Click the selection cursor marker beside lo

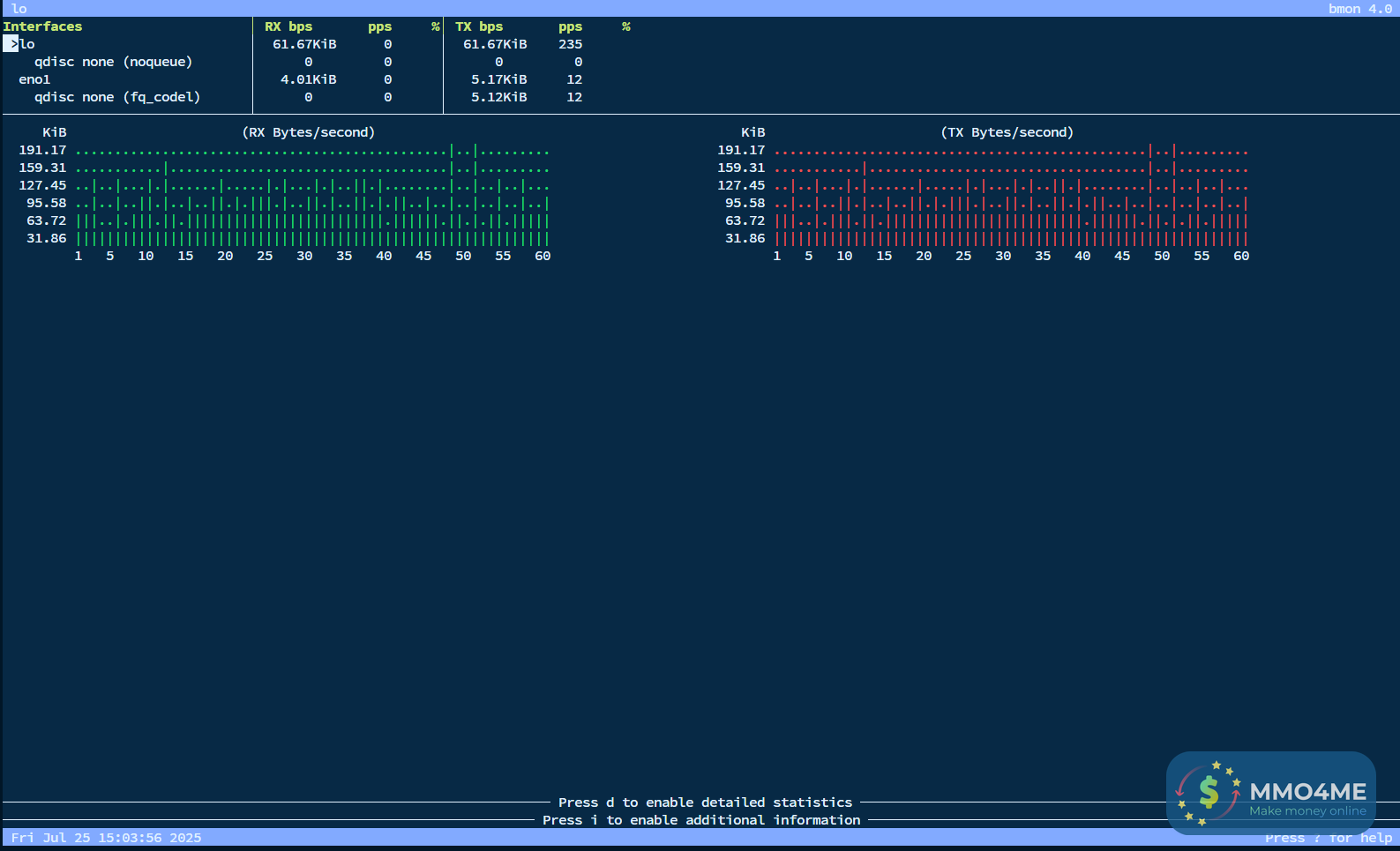tap(11, 44)
